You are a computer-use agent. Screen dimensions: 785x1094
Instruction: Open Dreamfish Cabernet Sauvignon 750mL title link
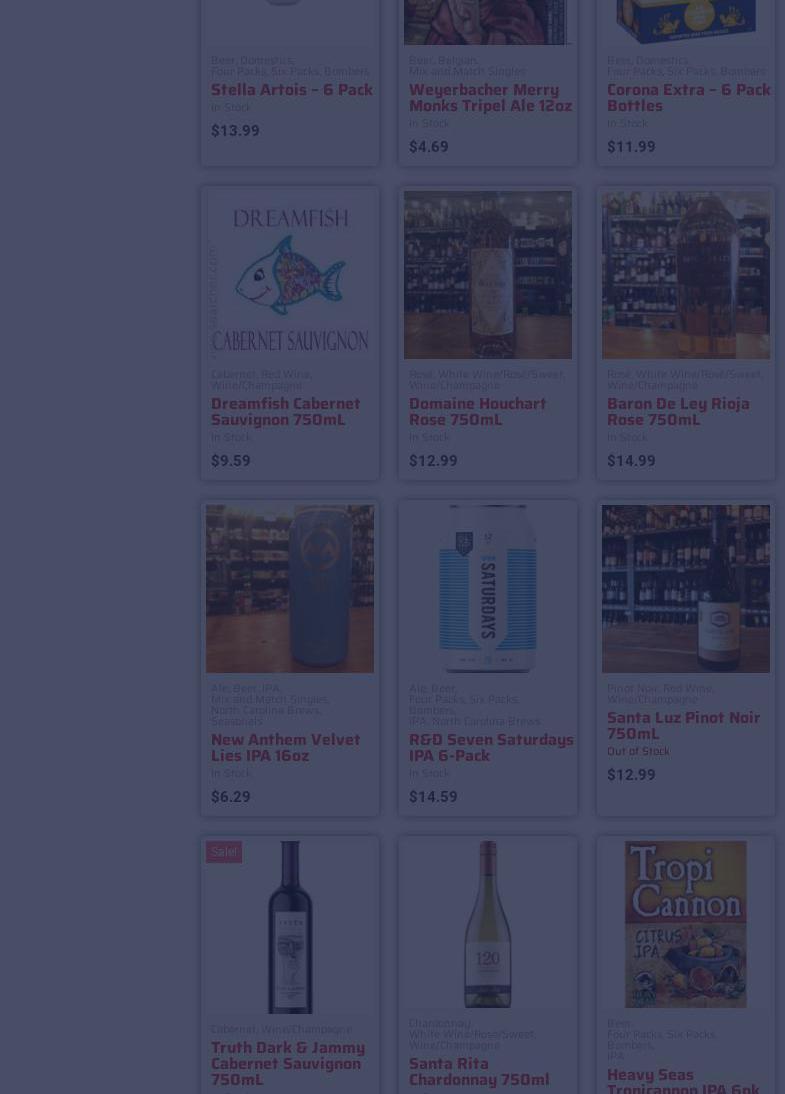(285, 412)
